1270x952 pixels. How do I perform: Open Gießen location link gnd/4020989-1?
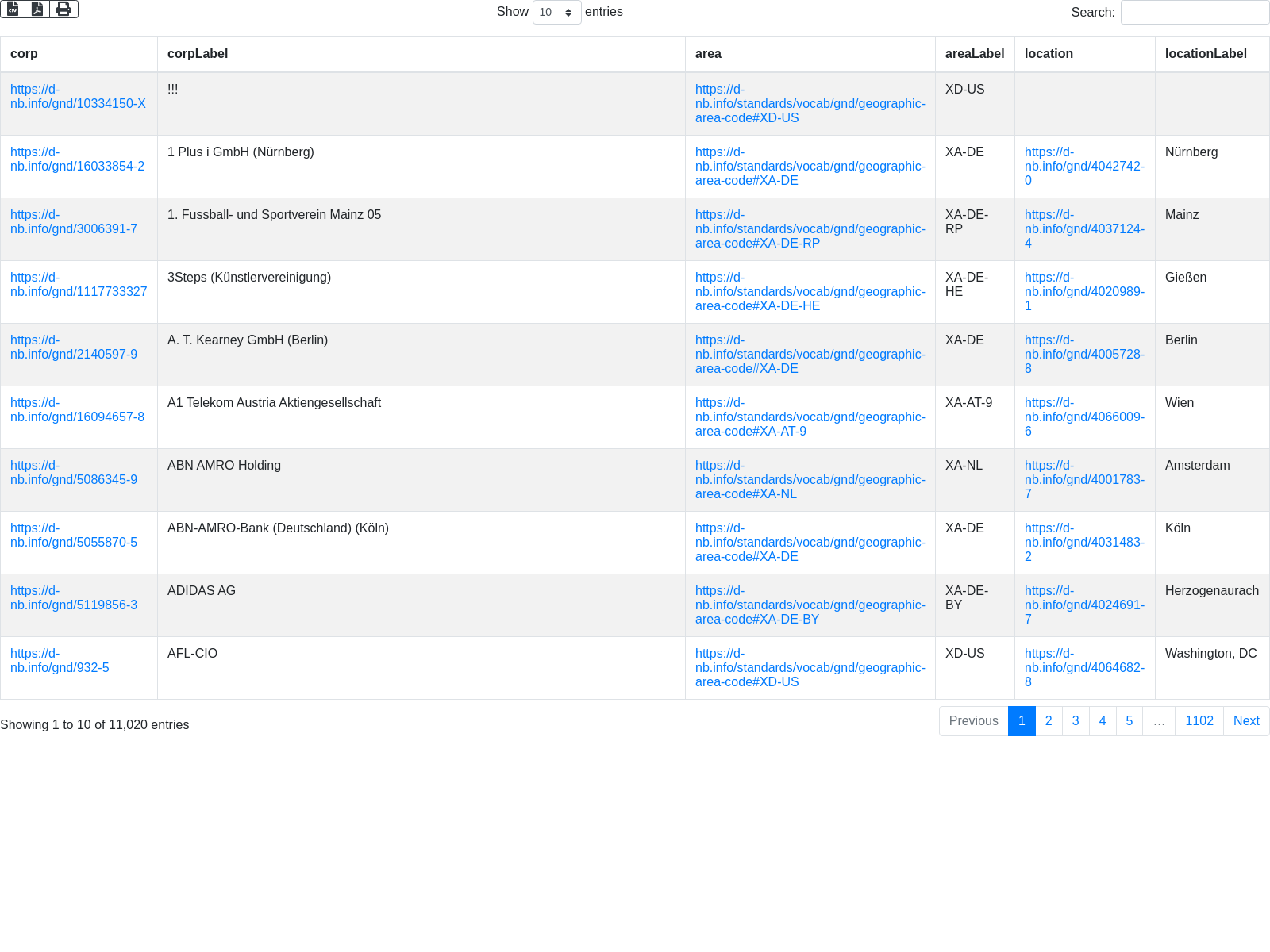(x=1083, y=292)
